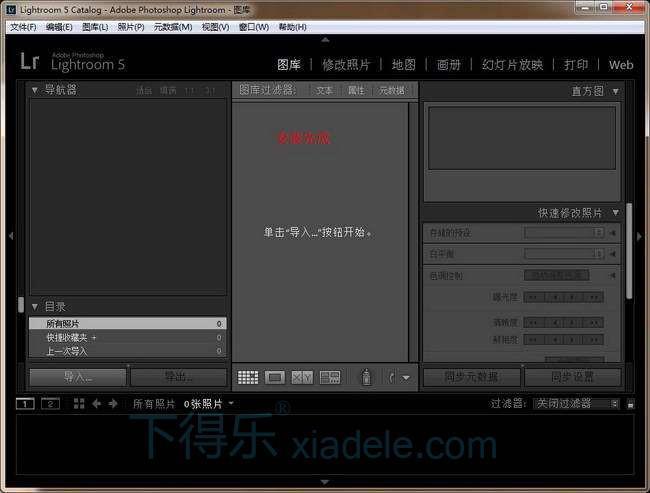Image resolution: width=650 pixels, height=493 pixels.
Task: Switch to the 打印 module
Action: click(x=576, y=65)
